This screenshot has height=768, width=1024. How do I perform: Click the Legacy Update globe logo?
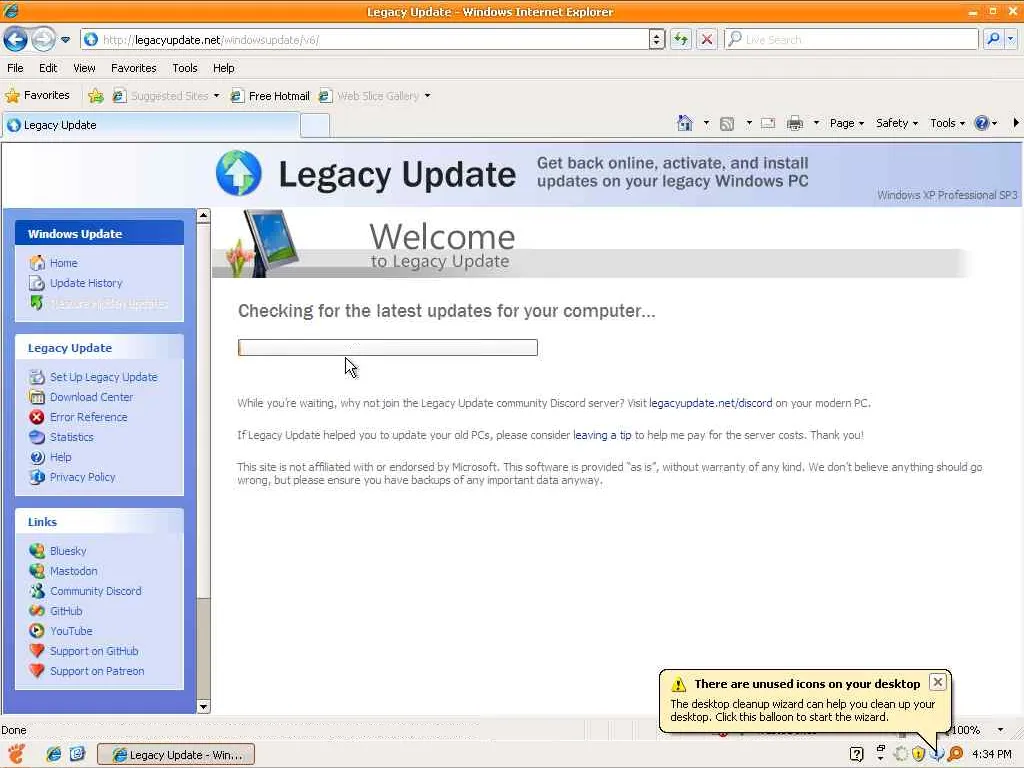point(238,173)
